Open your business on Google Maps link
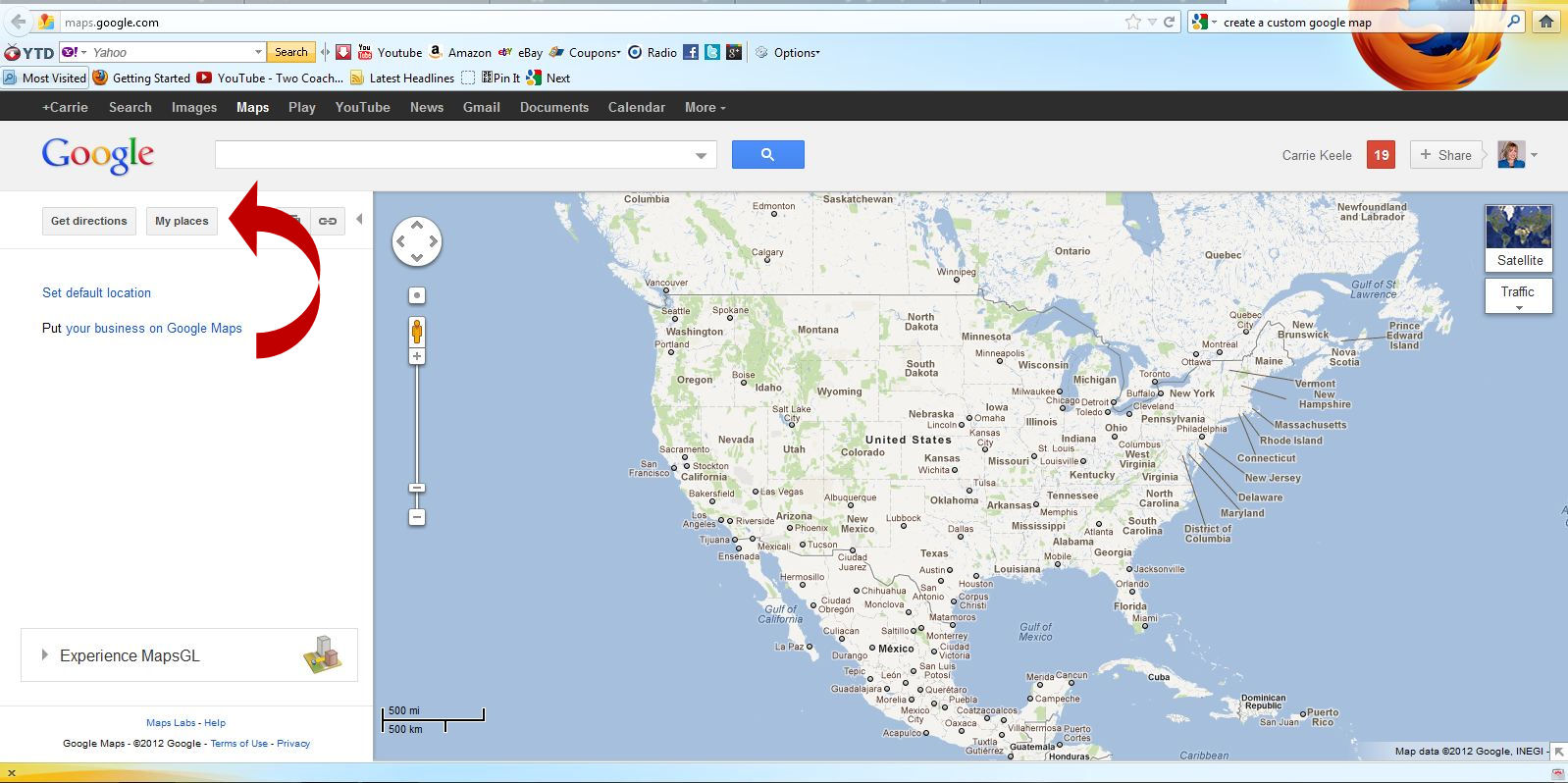 (153, 328)
